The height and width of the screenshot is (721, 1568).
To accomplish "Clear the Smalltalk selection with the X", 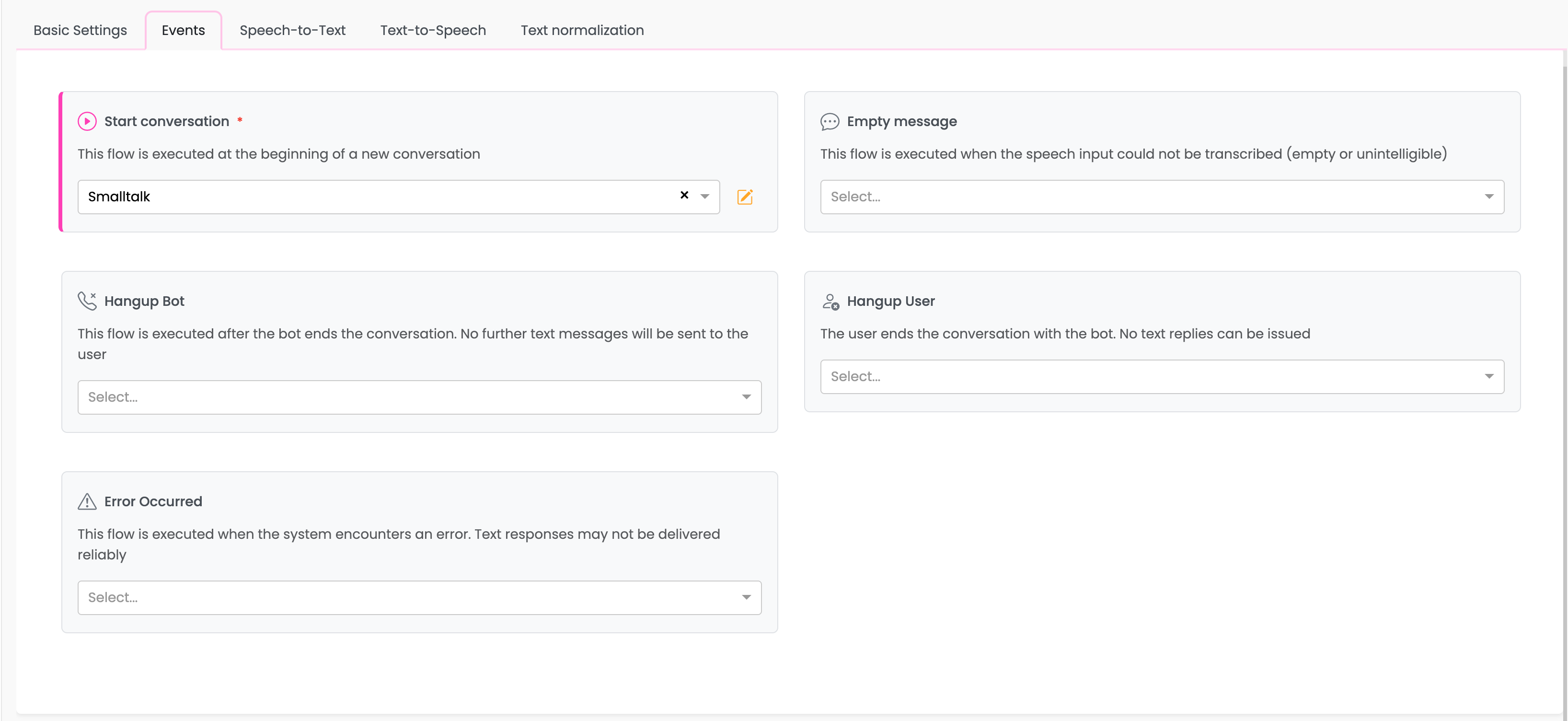I will coord(684,196).
